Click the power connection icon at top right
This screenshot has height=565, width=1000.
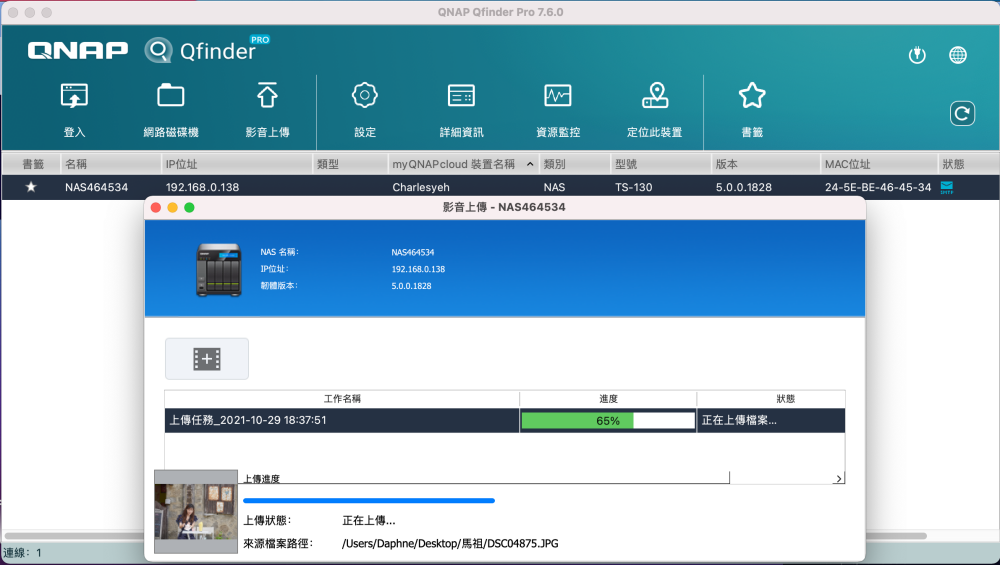(x=917, y=55)
